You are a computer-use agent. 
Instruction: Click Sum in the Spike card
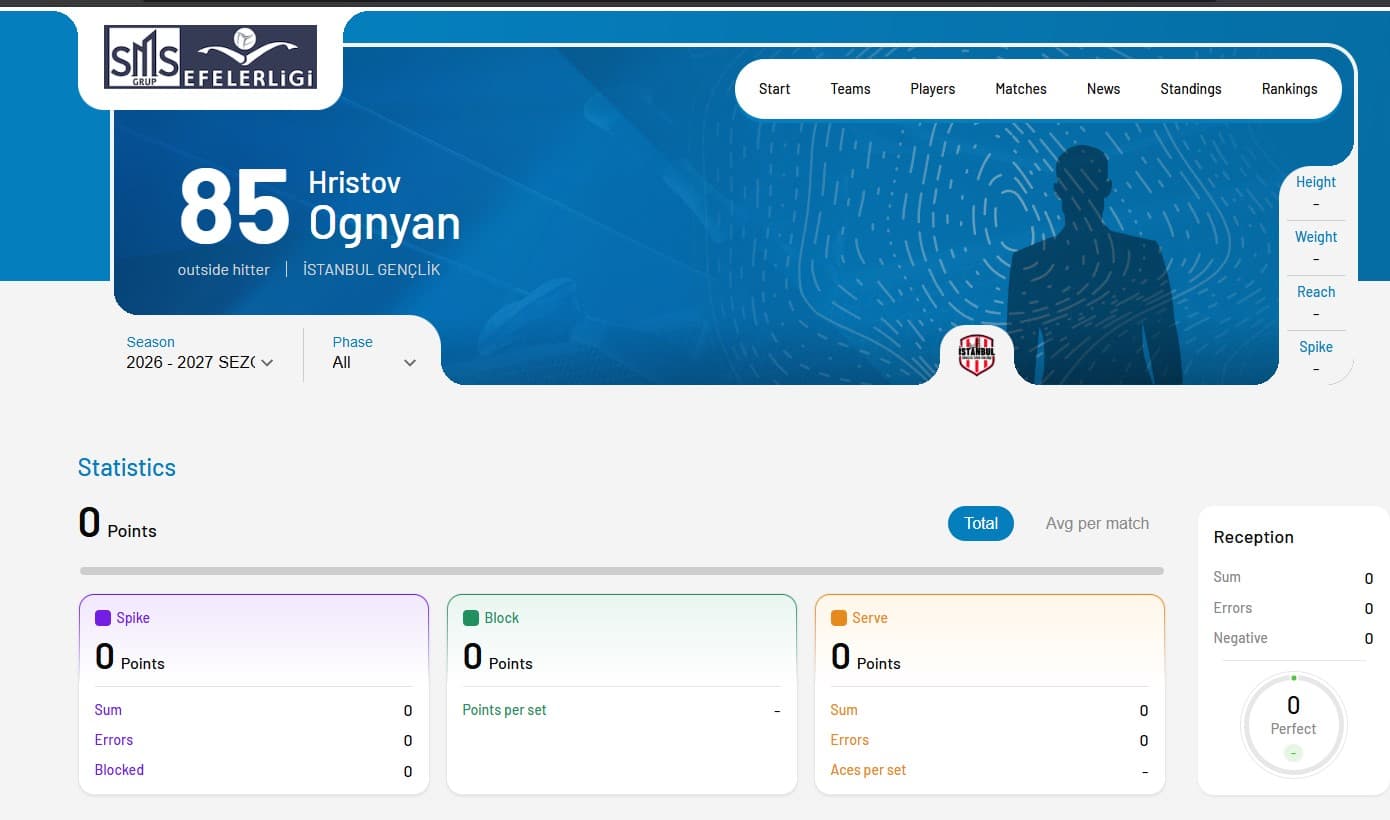108,710
